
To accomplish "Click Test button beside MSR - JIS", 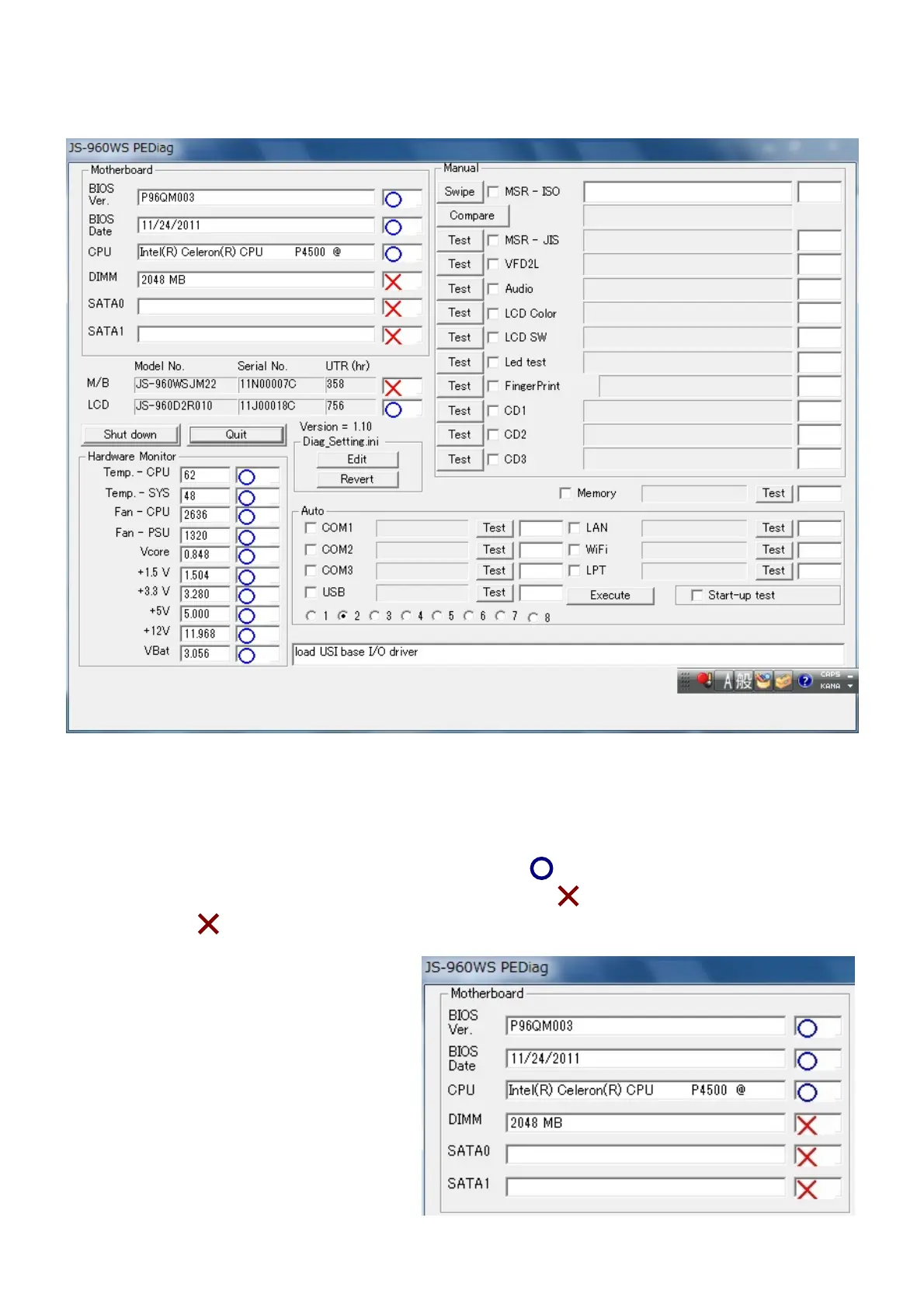I will [460, 241].
